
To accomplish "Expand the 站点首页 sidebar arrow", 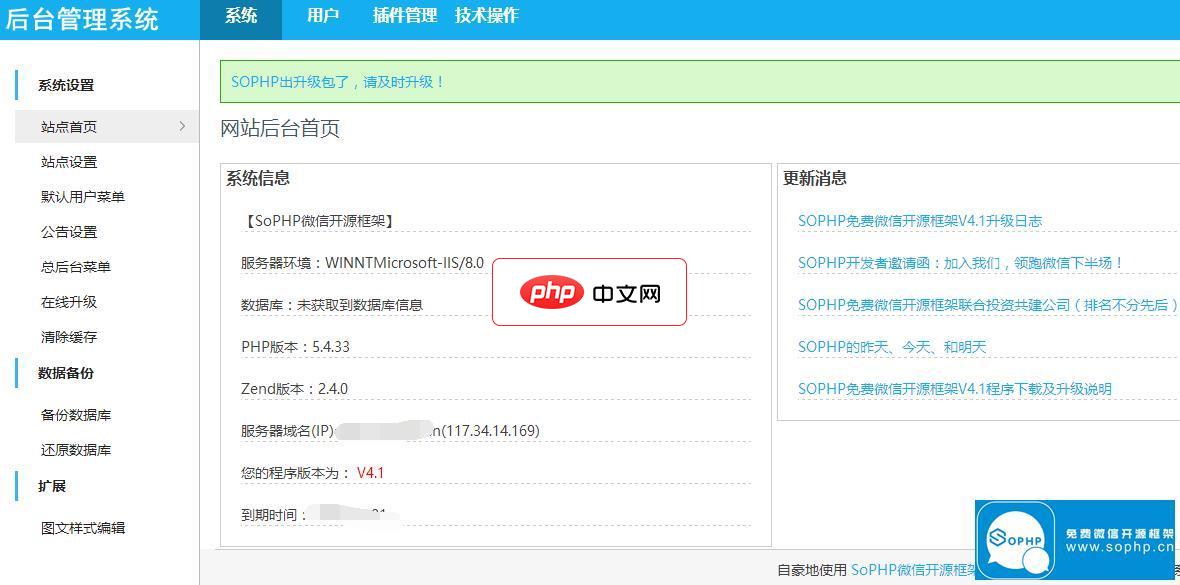I will (x=182, y=127).
